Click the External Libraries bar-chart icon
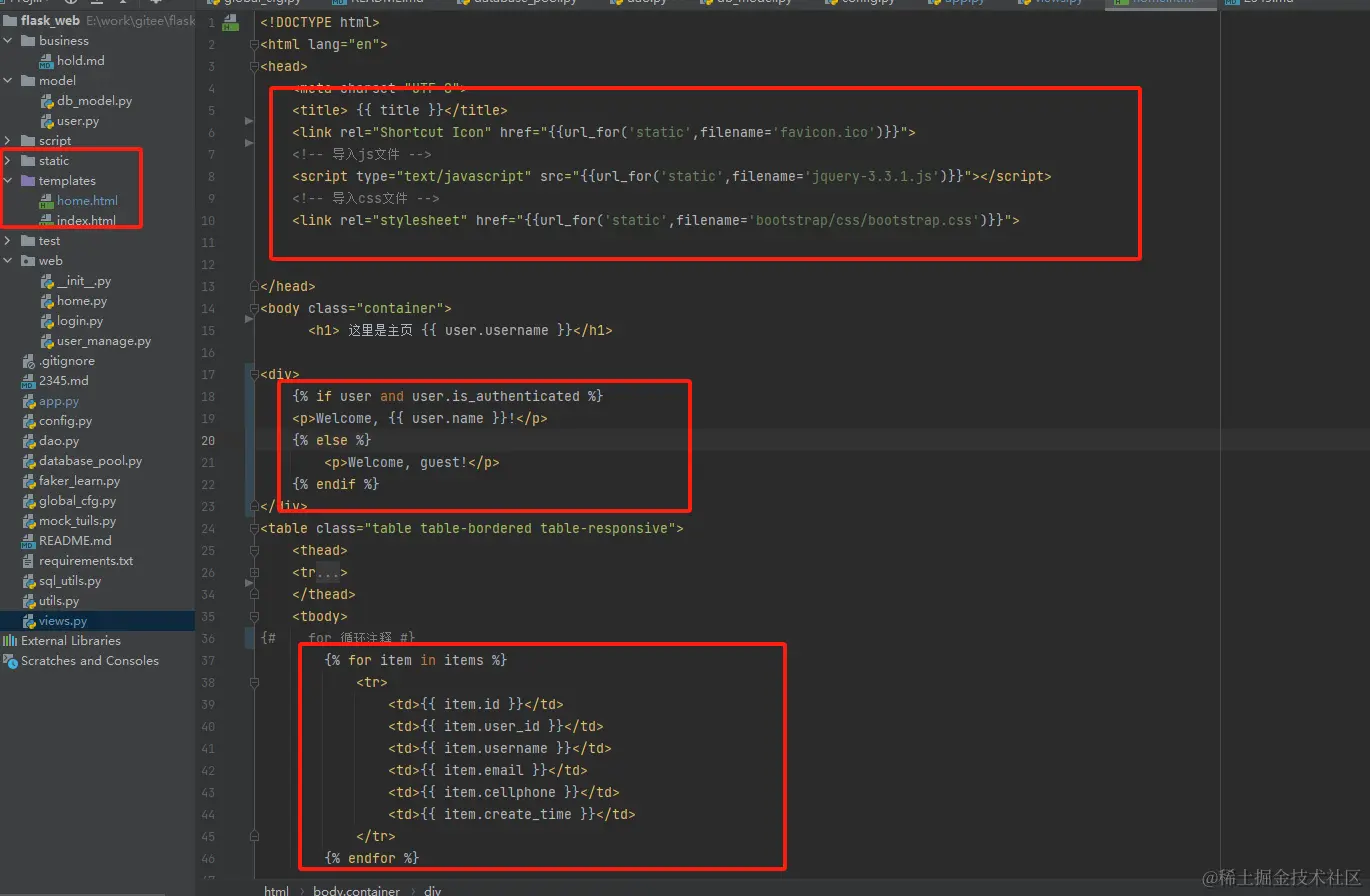Viewport: 1370px width, 896px height. pyautogui.click(x=10, y=641)
